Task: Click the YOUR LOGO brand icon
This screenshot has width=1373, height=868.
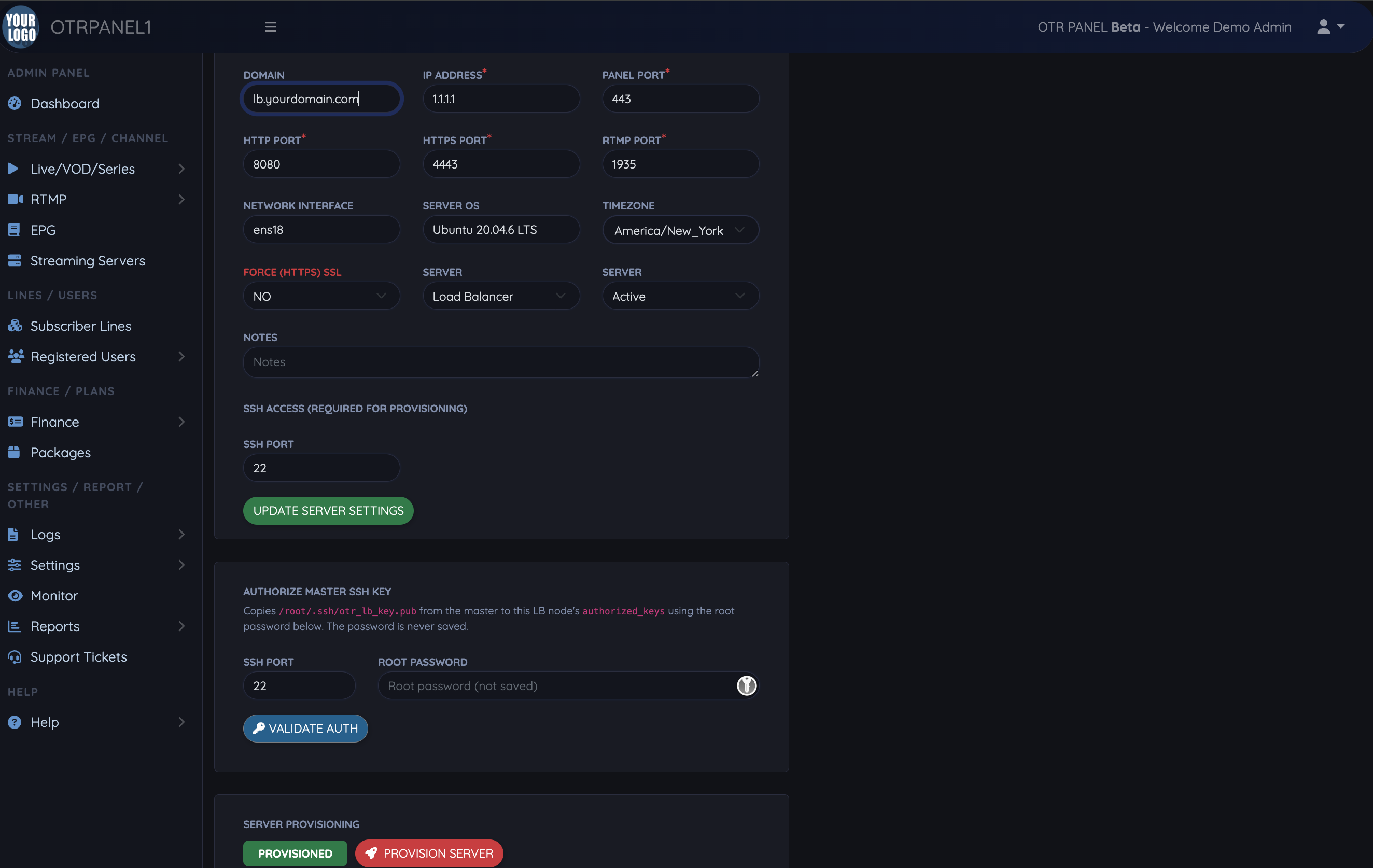Action: tap(21, 27)
